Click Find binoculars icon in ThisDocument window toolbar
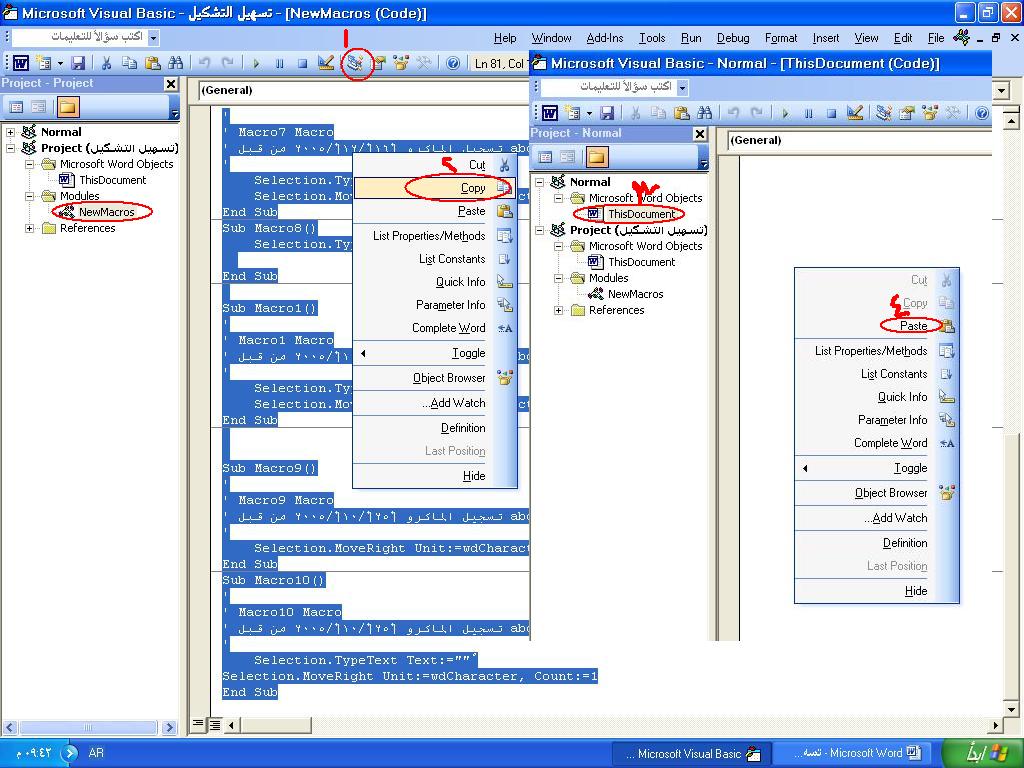The height and width of the screenshot is (768, 1024). click(705, 113)
